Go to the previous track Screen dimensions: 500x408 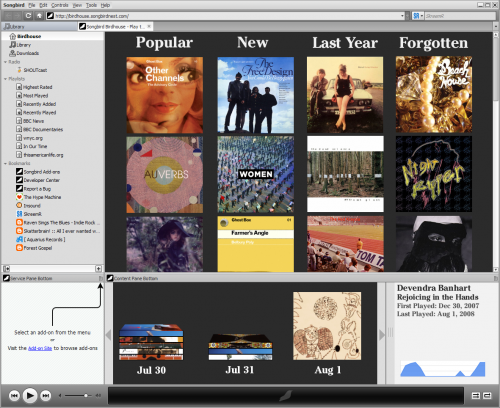click(x=14, y=396)
